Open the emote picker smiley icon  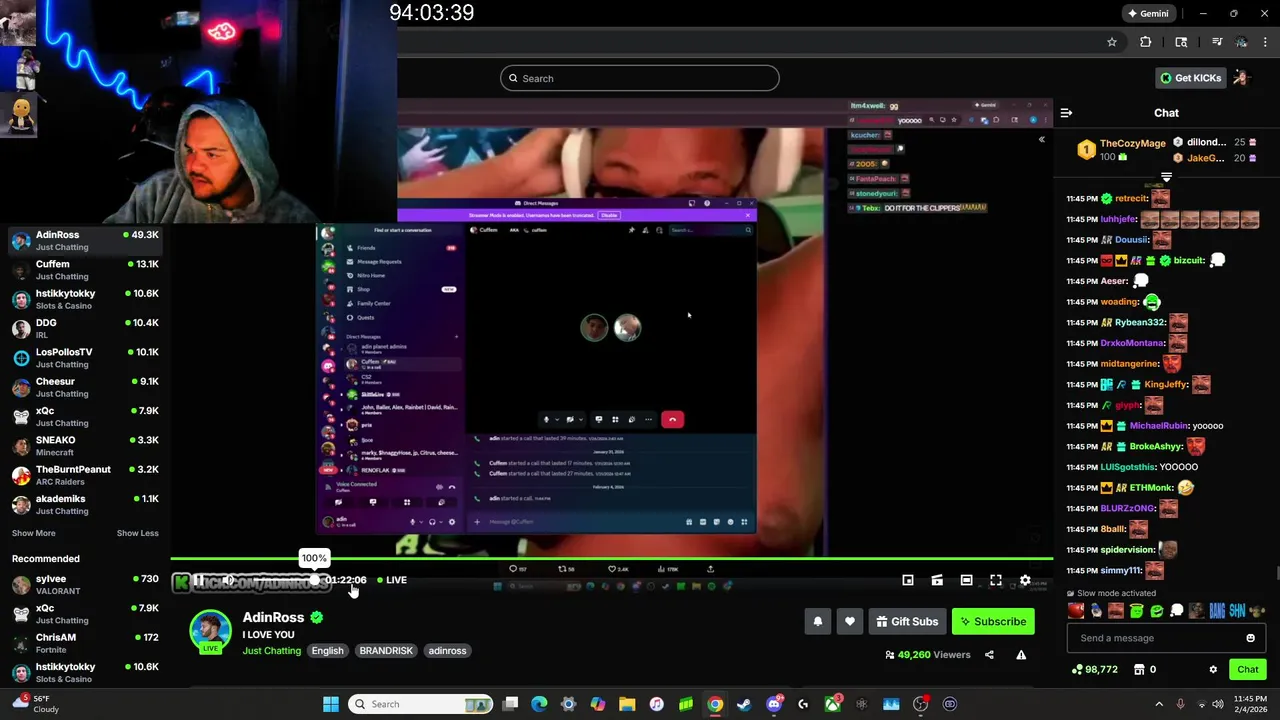click(x=1250, y=638)
